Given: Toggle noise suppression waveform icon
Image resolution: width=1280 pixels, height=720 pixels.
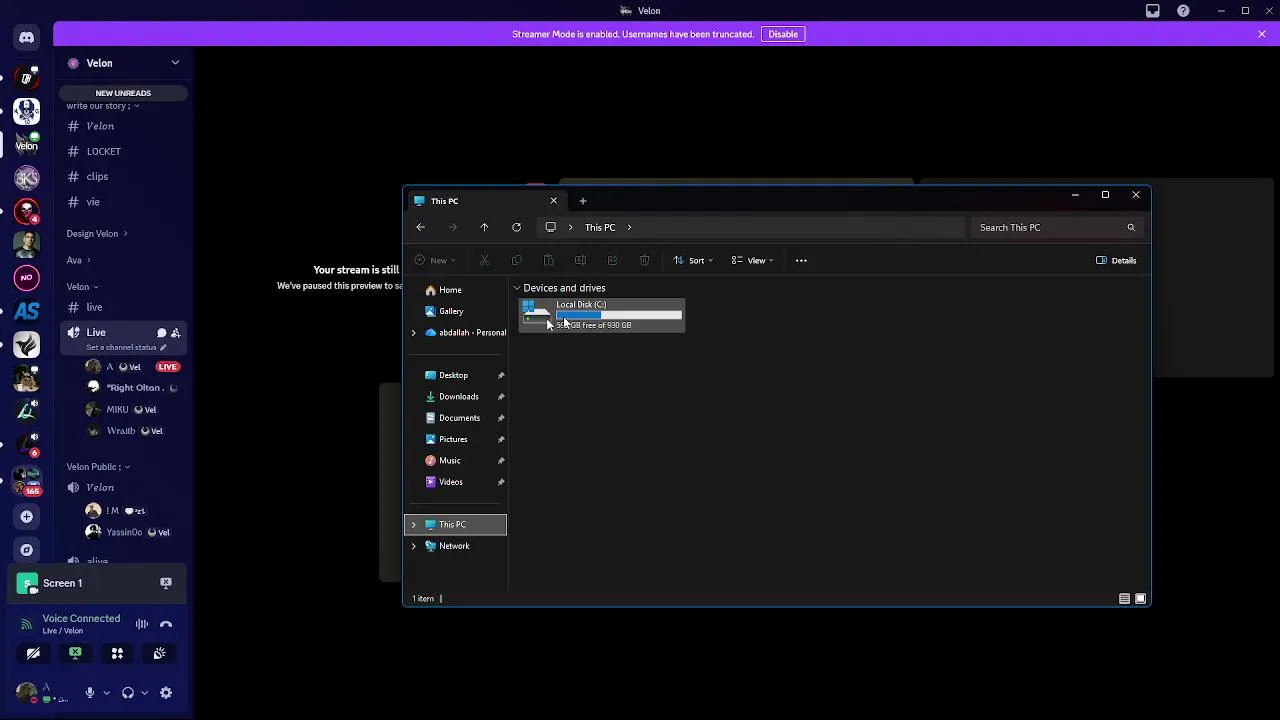Looking at the screenshot, I should pyautogui.click(x=142, y=624).
